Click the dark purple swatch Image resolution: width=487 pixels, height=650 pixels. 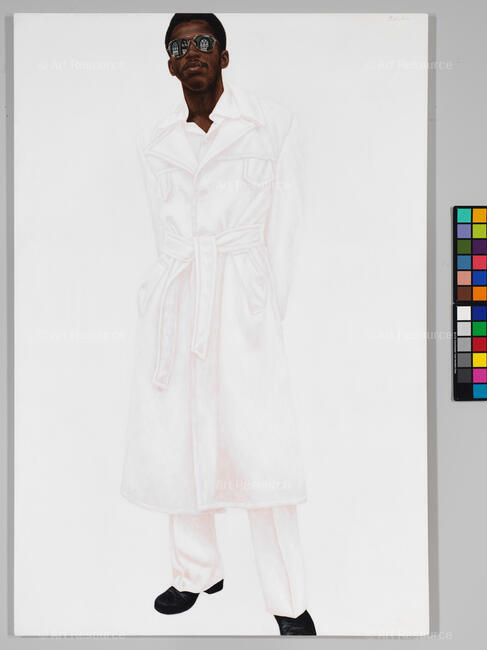480,247
